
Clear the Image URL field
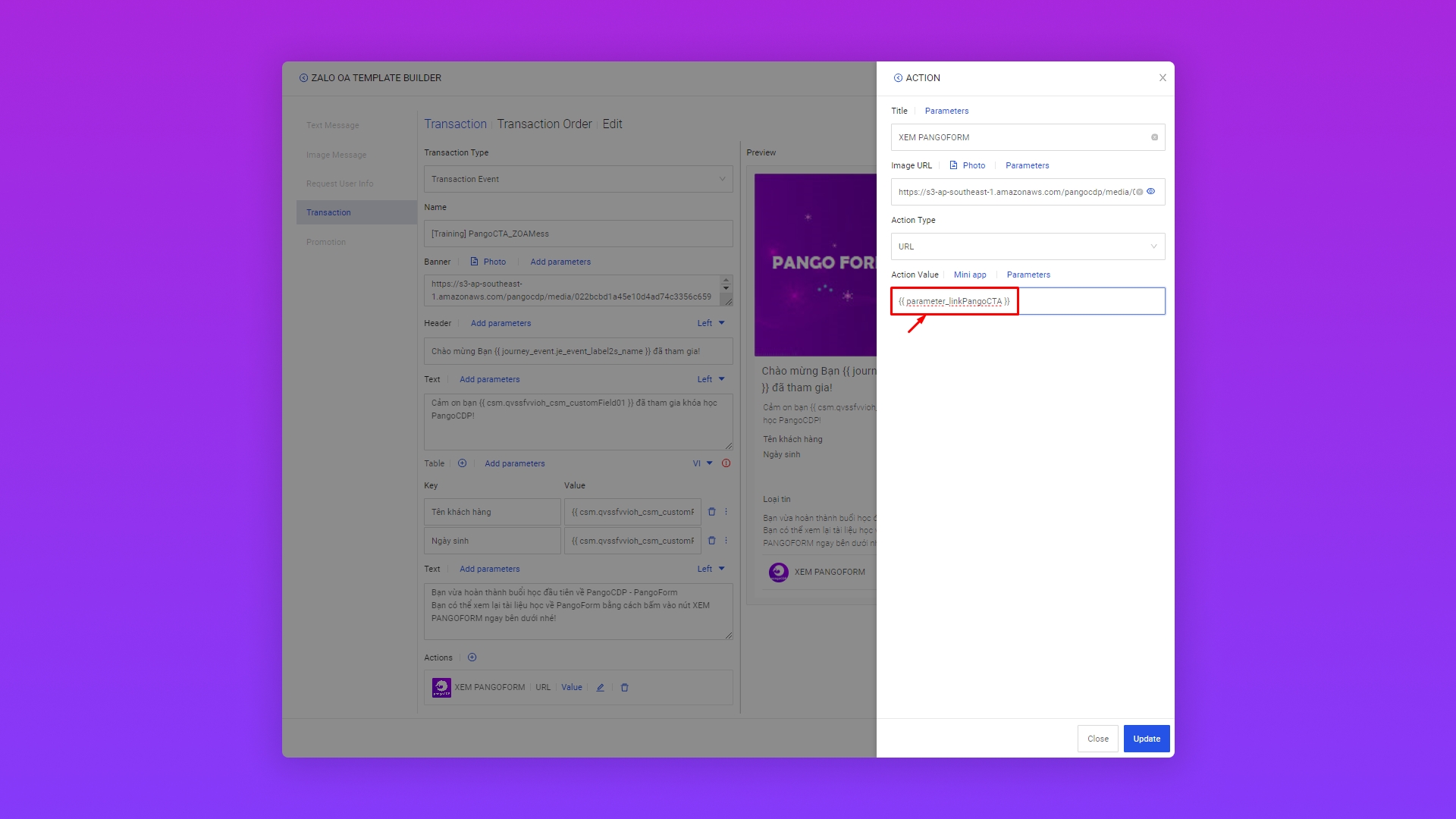tap(1140, 192)
